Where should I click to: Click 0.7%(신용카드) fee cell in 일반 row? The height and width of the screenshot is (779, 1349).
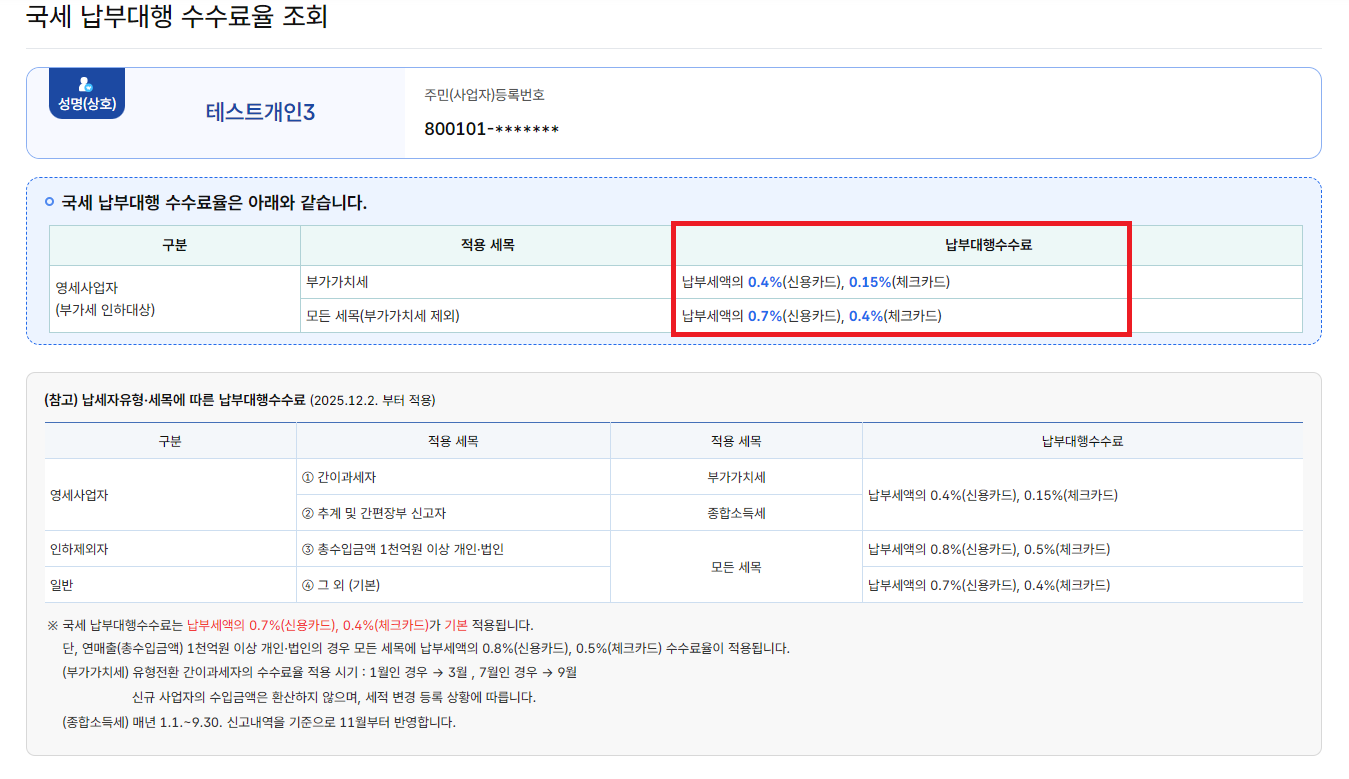pos(1082,585)
